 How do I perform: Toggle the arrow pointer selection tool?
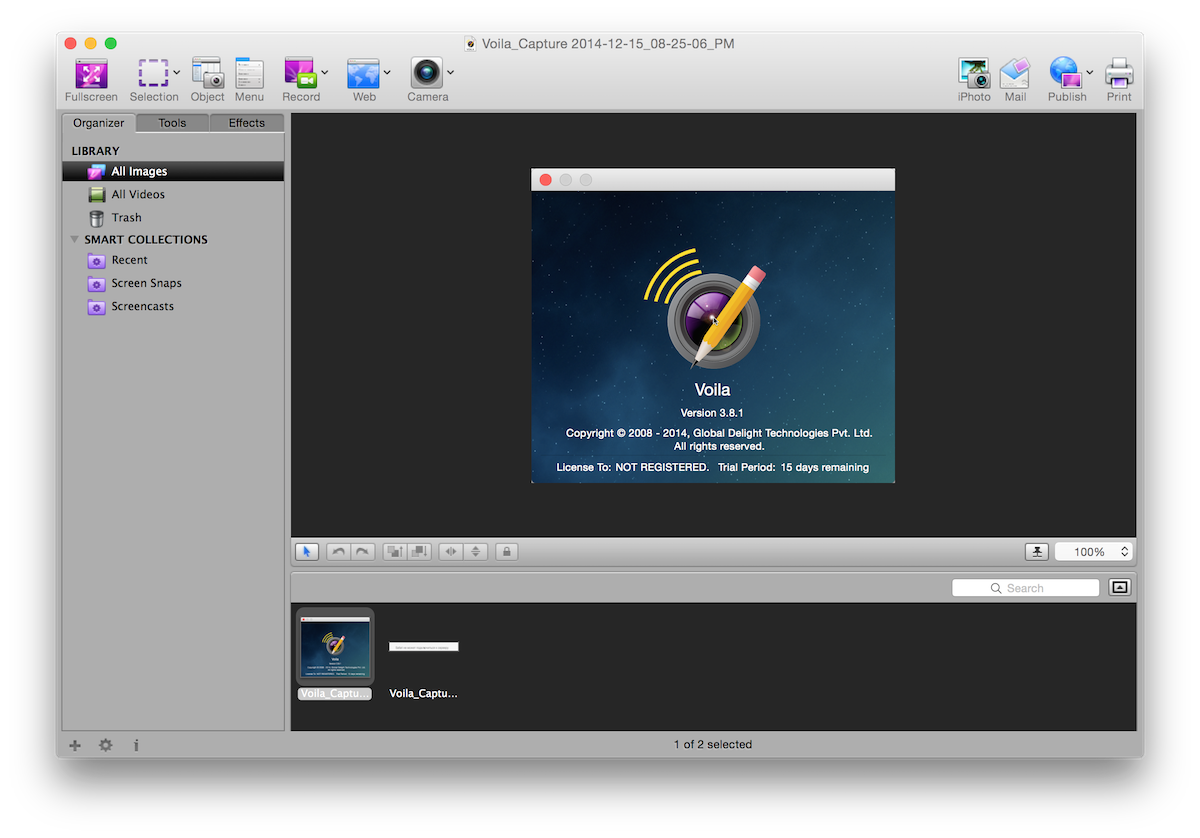308,551
